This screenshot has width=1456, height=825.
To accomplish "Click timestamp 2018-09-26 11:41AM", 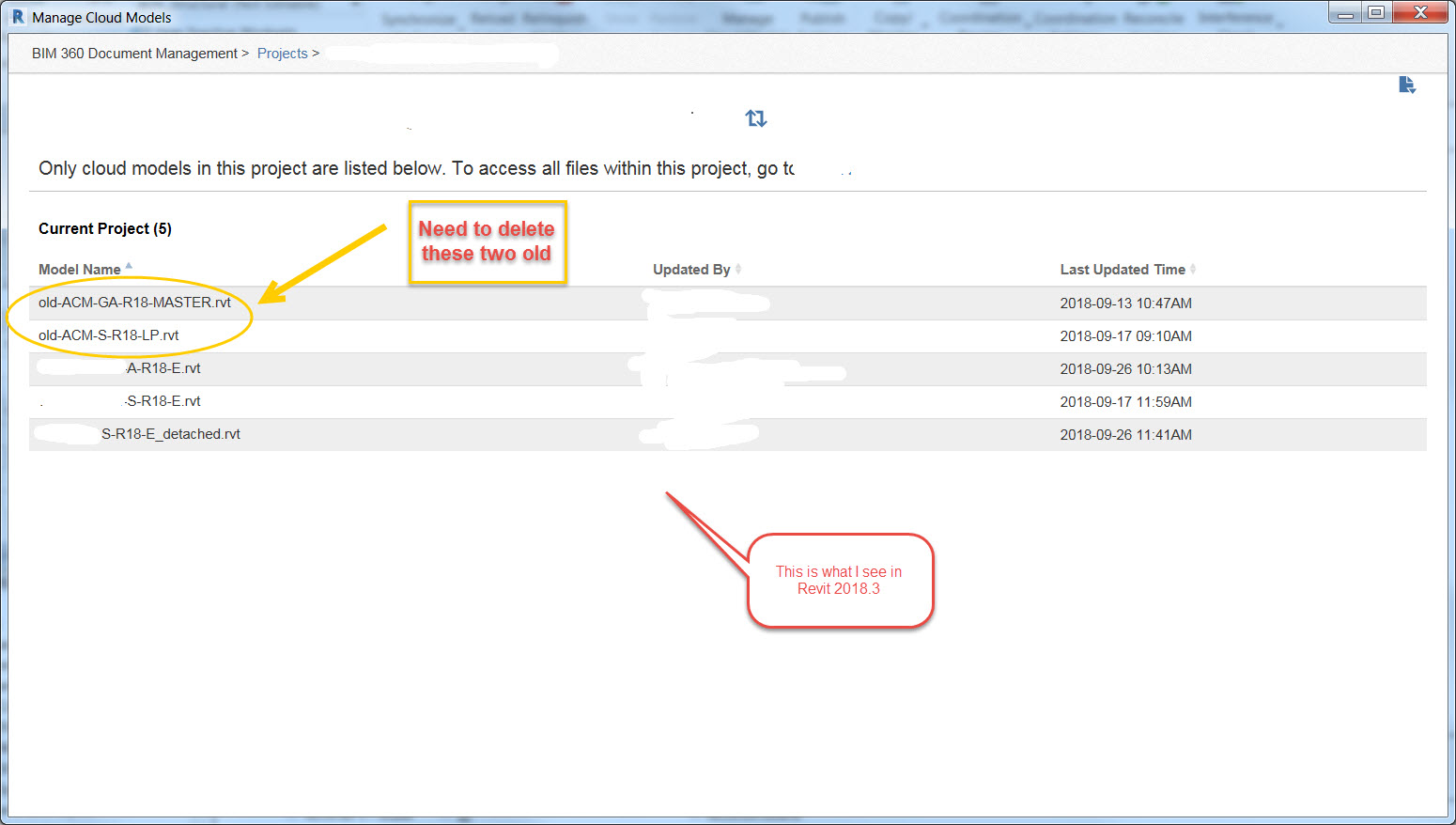I will point(1125,435).
